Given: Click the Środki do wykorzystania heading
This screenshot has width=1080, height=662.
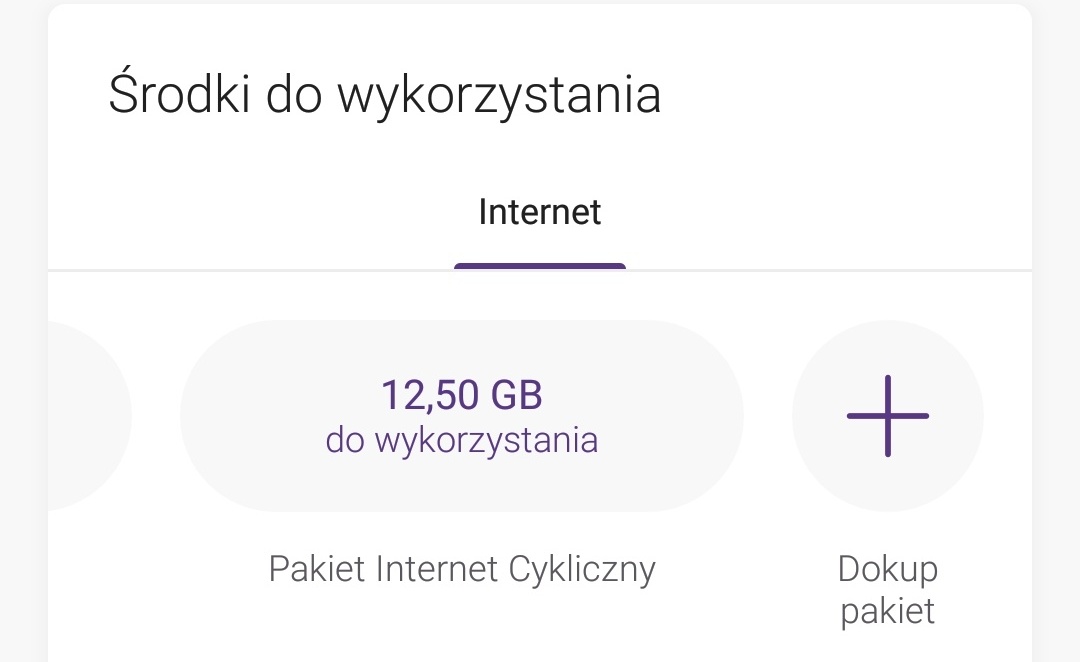Looking at the screenshot, I should (384, 96).
